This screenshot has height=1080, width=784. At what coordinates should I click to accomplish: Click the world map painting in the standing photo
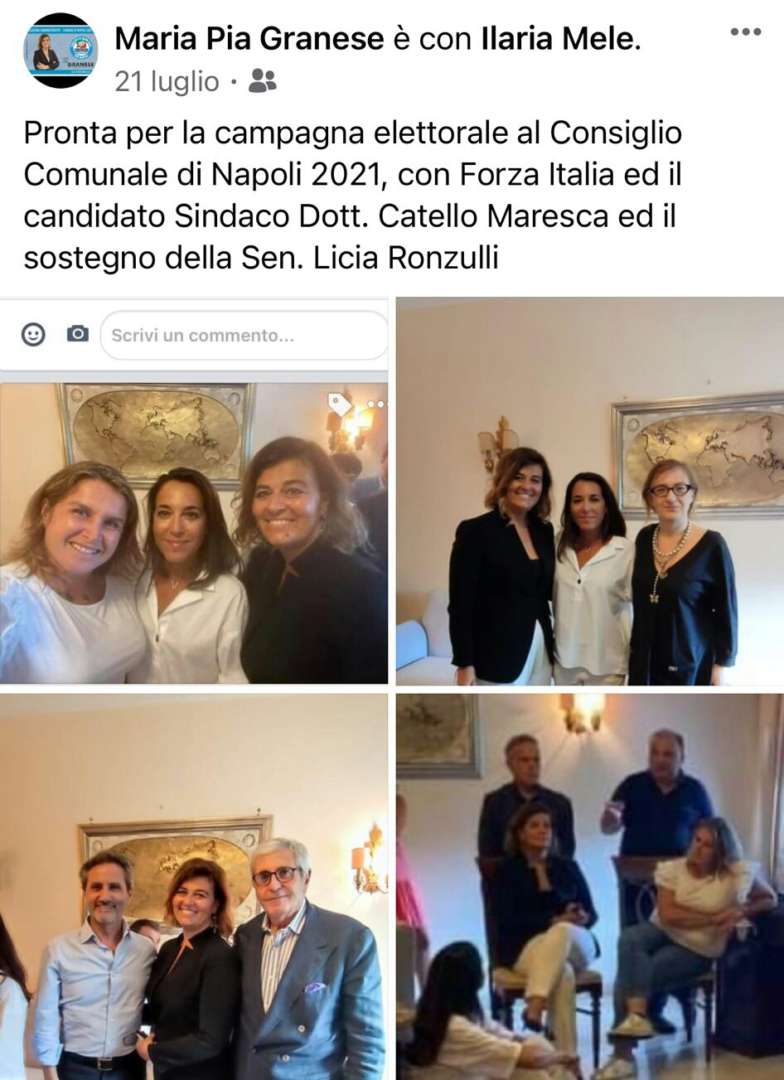tap(698, 453)
